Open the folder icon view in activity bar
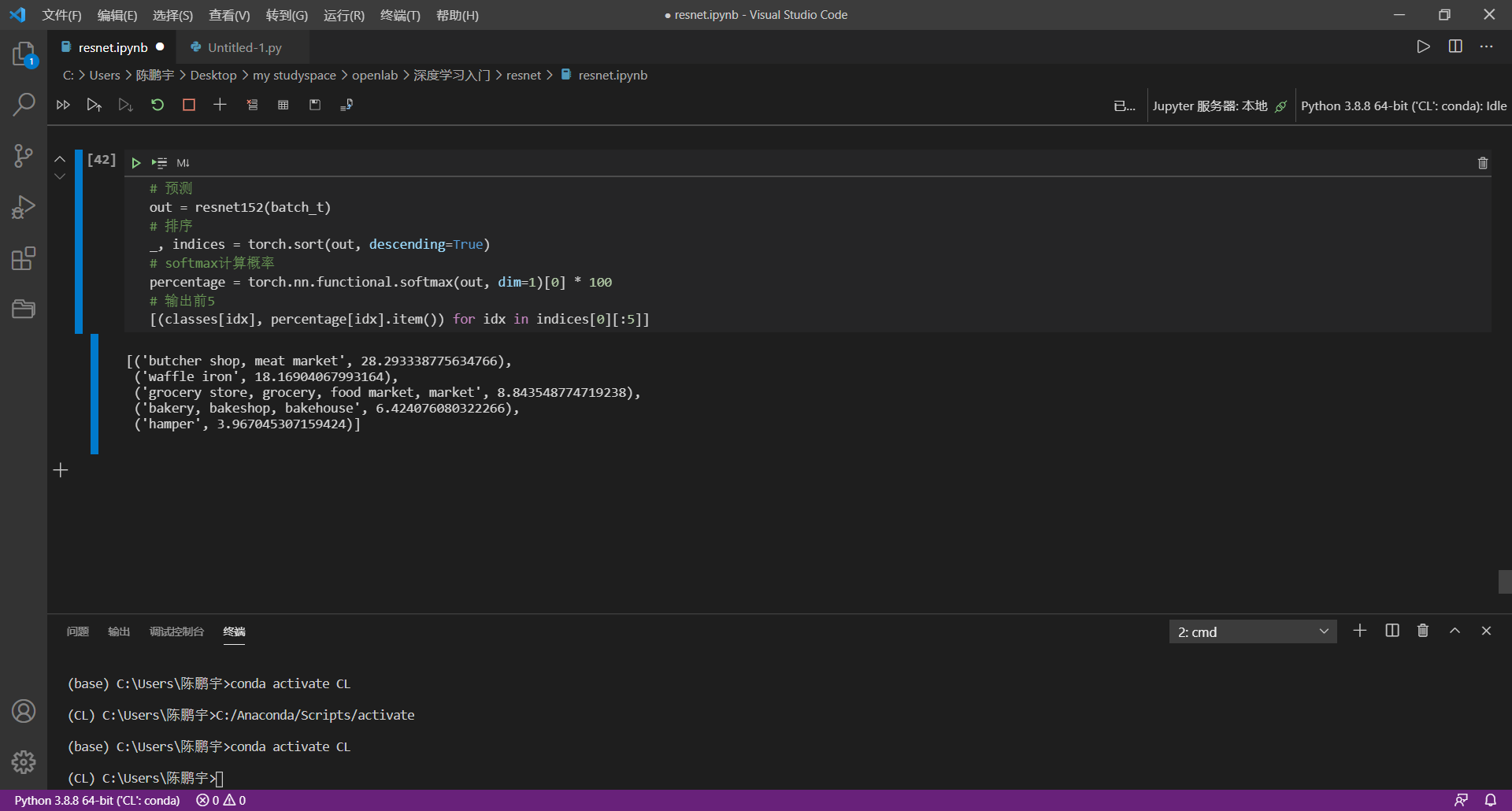Image resolution: width=1512 pixels, height=811 pixels. pos(24,309)
